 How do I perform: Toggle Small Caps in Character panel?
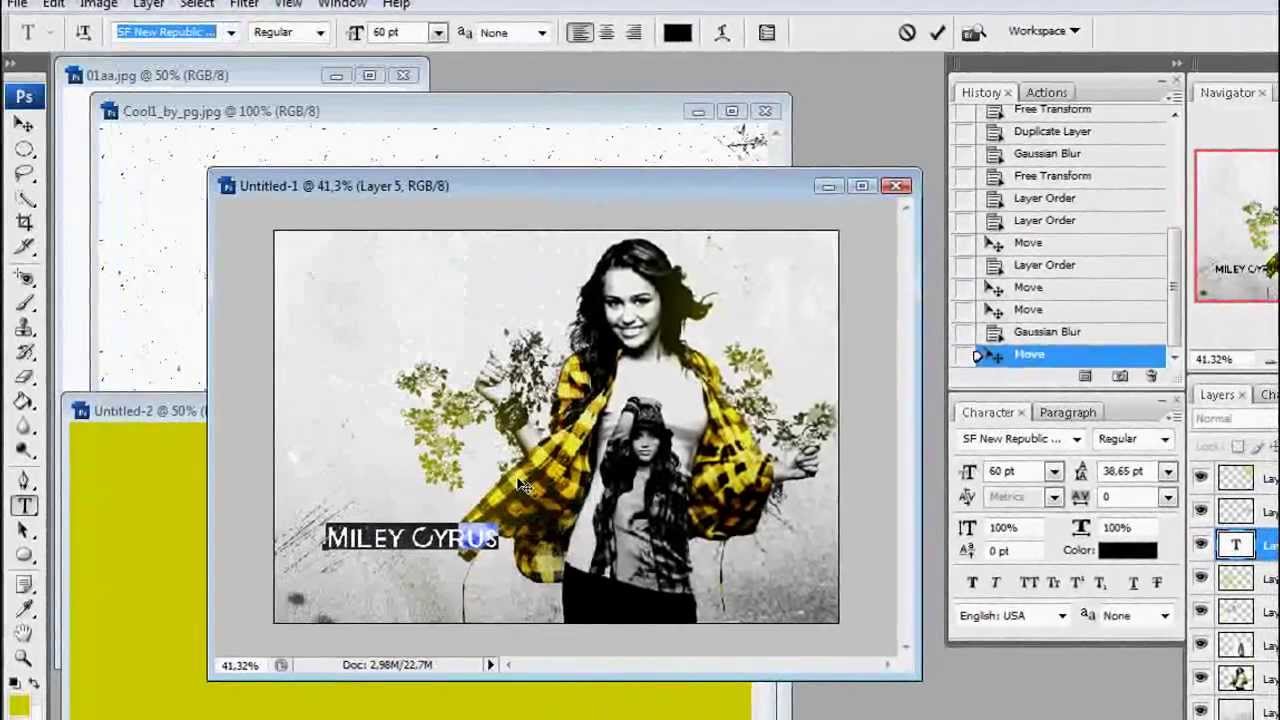tap(1053, 582)
